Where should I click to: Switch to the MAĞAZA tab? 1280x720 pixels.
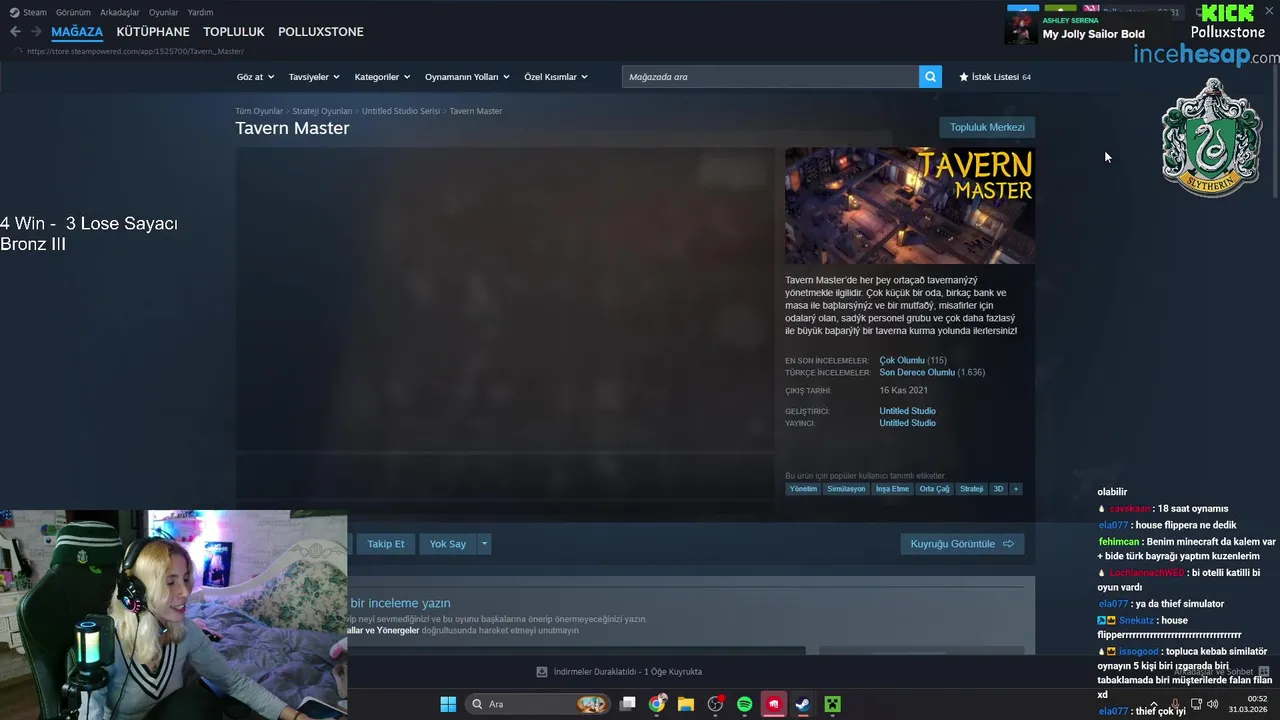[77, 32]
